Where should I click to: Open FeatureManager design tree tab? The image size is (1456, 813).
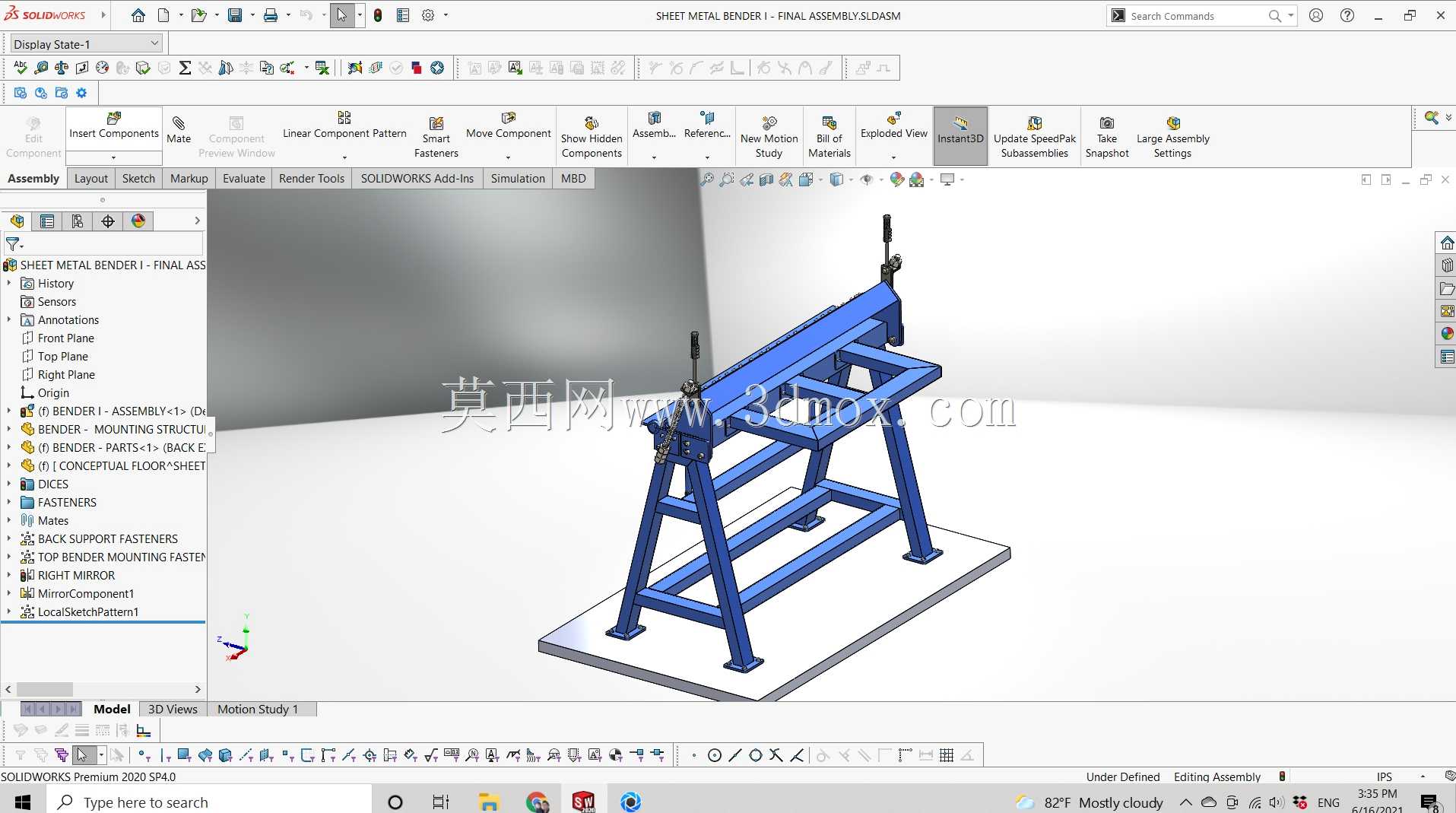pos(17,221)
